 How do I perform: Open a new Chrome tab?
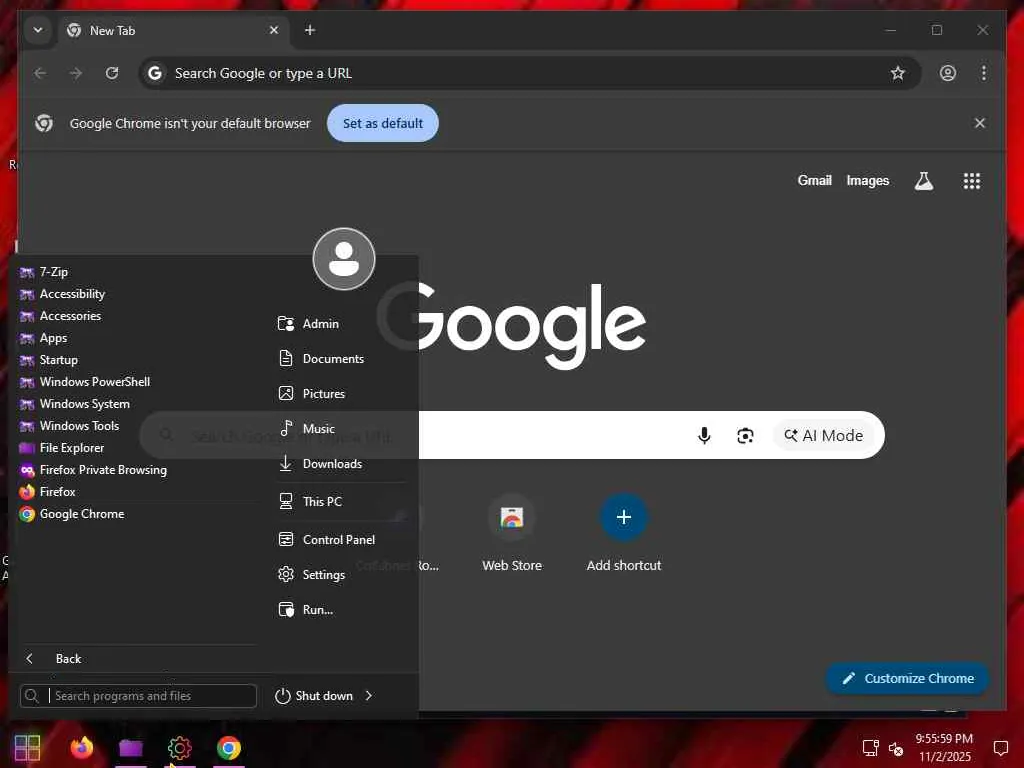coord(310,30)
